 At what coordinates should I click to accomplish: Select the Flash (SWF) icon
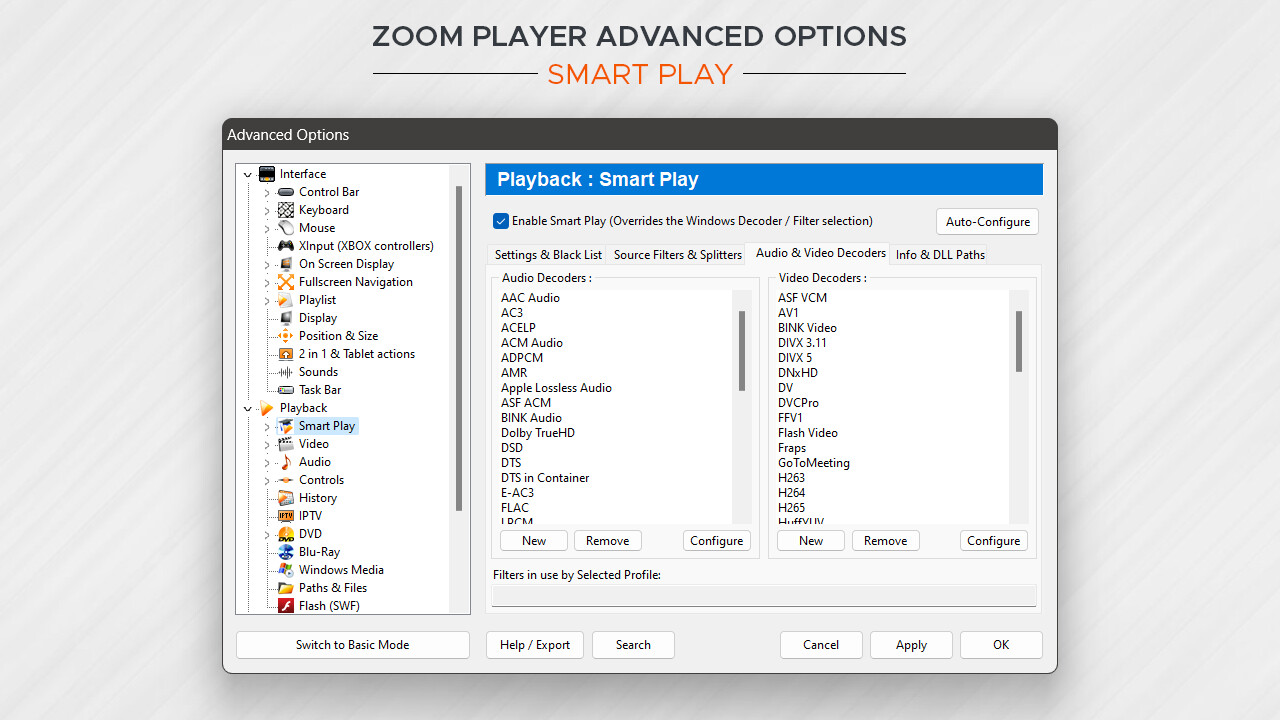pos(286,605)
